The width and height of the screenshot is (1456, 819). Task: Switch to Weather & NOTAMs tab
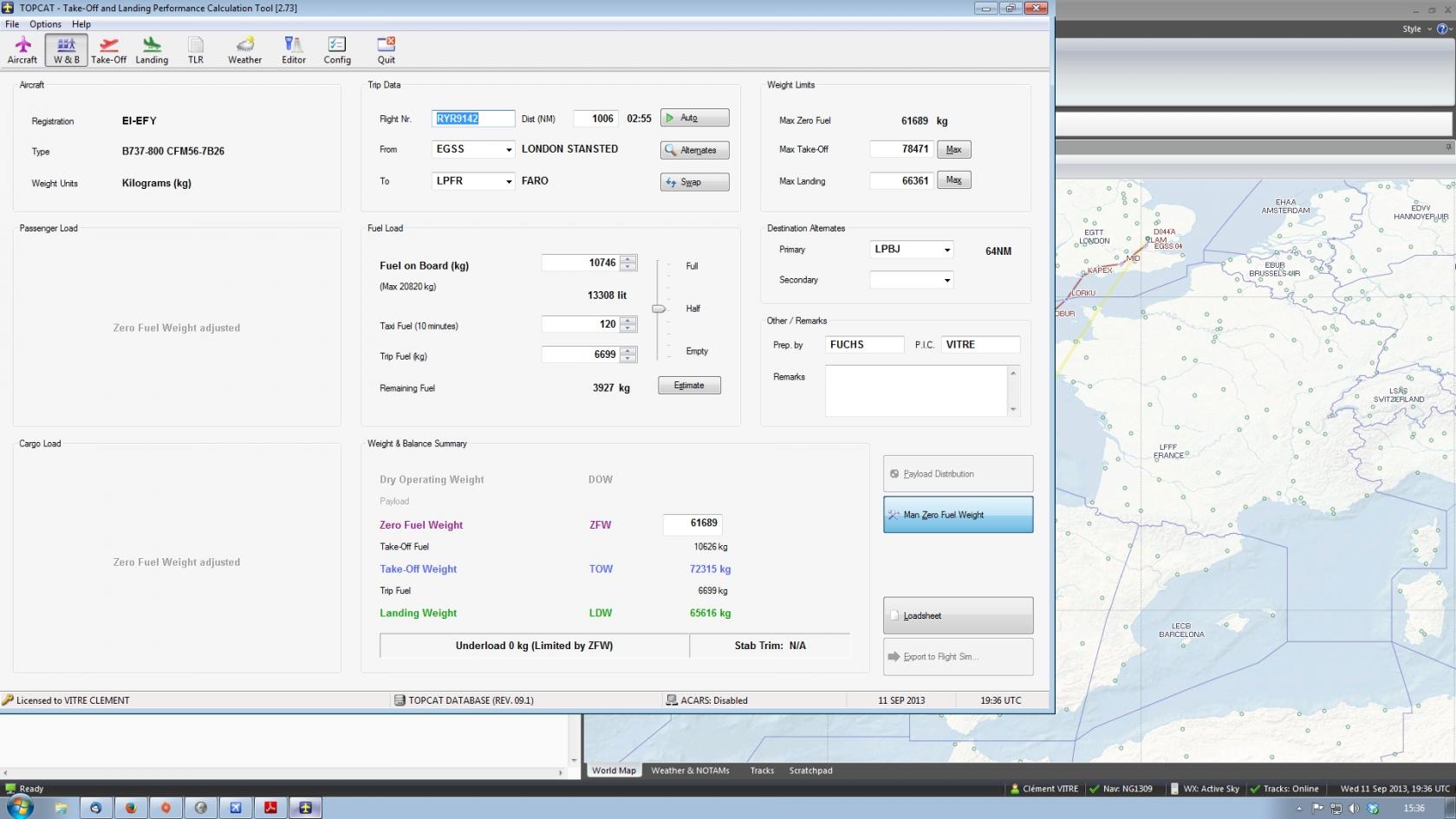690,770
